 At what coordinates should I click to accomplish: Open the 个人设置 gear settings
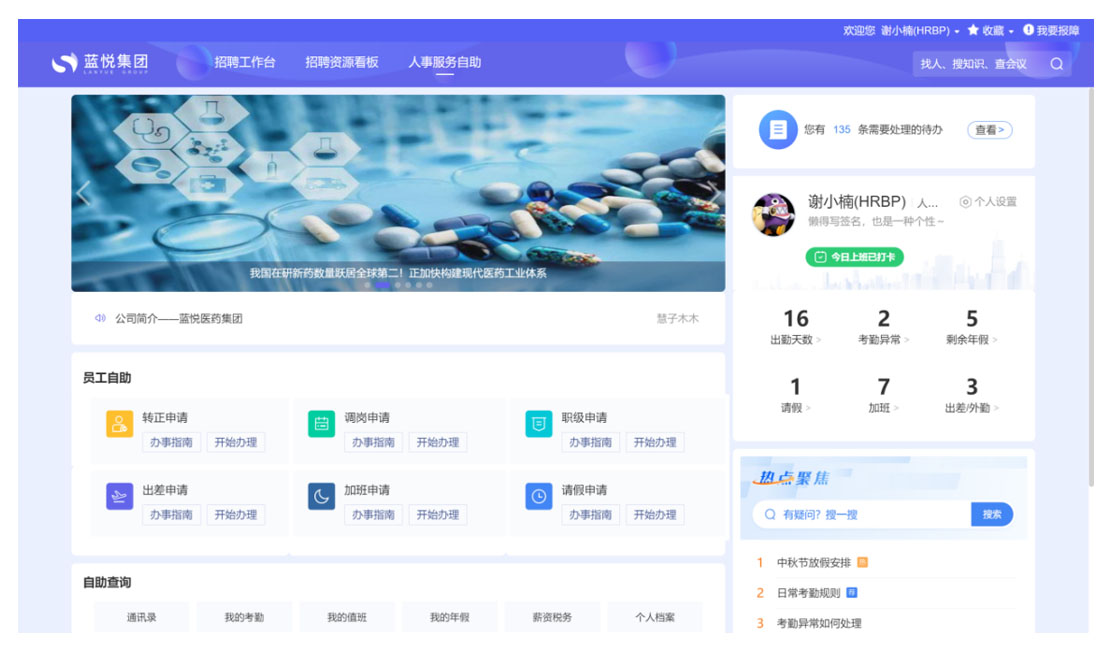[x=987, y=202]
